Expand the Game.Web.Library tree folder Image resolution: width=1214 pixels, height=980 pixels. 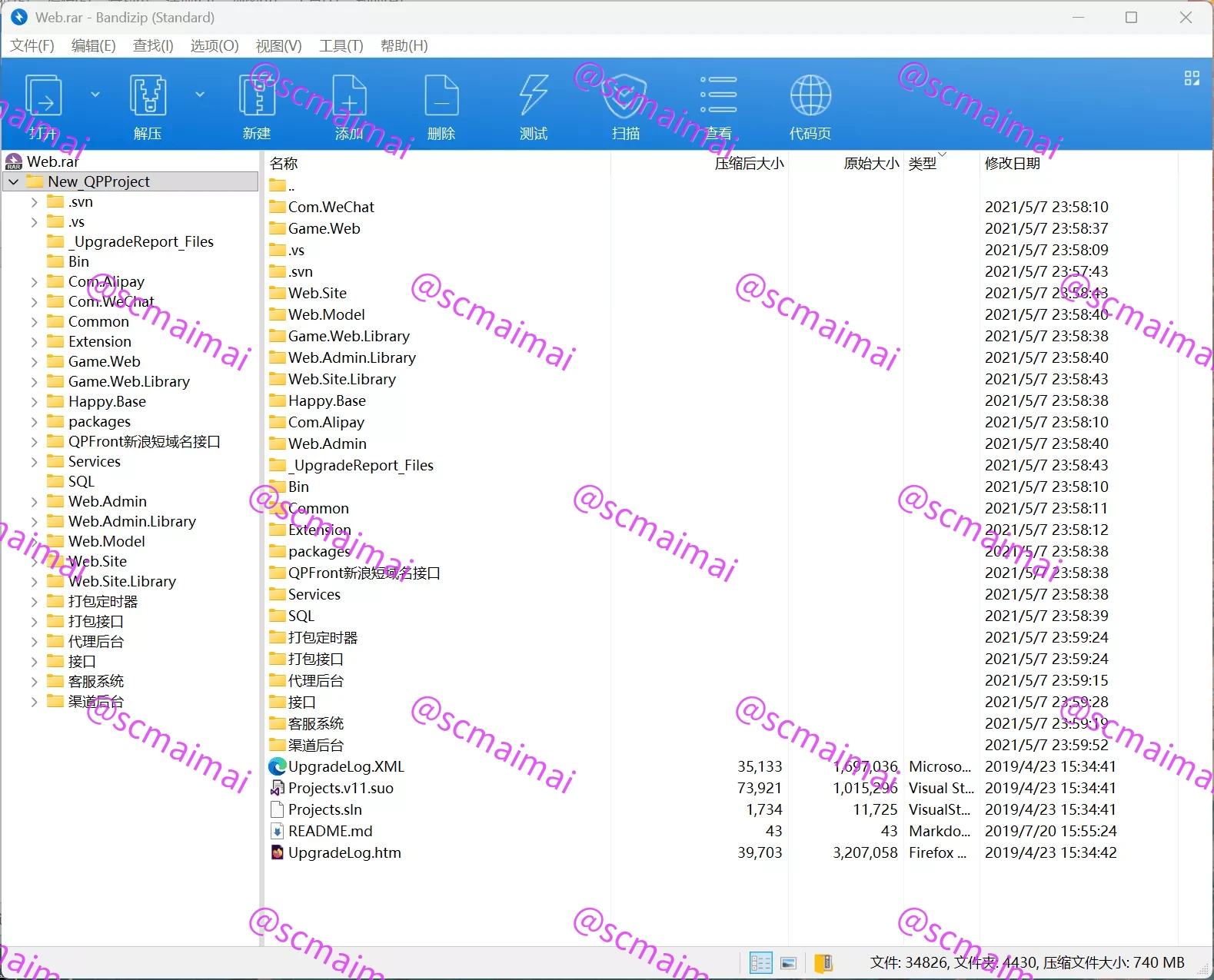point(34,381)
